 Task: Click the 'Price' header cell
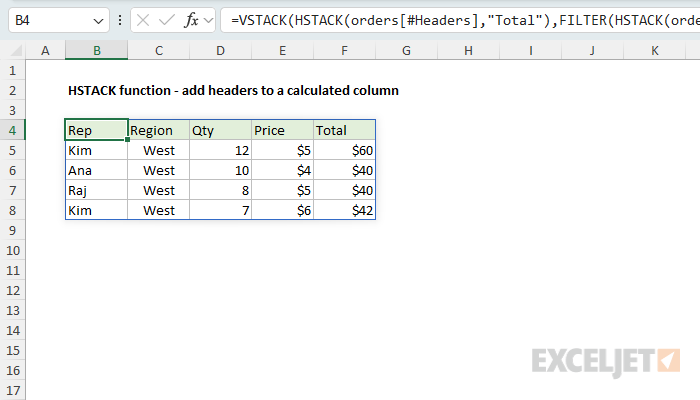(x=283, y=130)
